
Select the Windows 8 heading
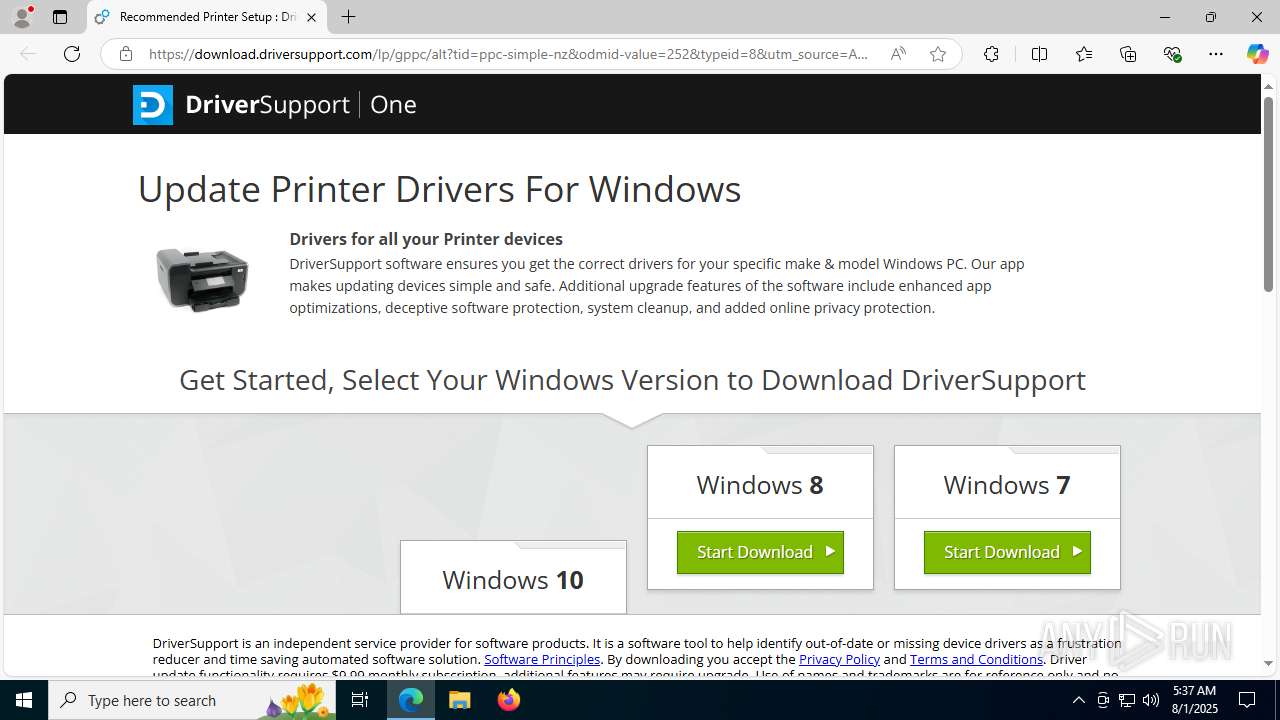(760, 485)
